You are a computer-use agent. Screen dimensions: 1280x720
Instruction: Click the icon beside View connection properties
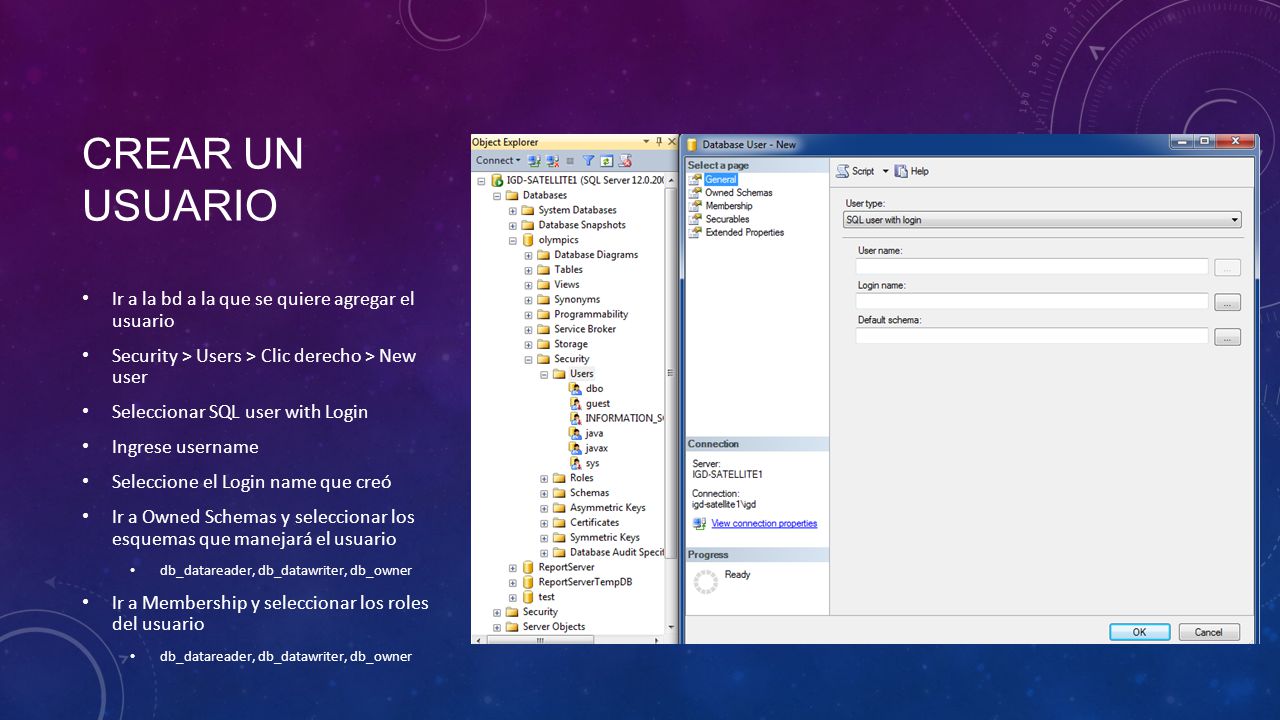pos(699,523)
